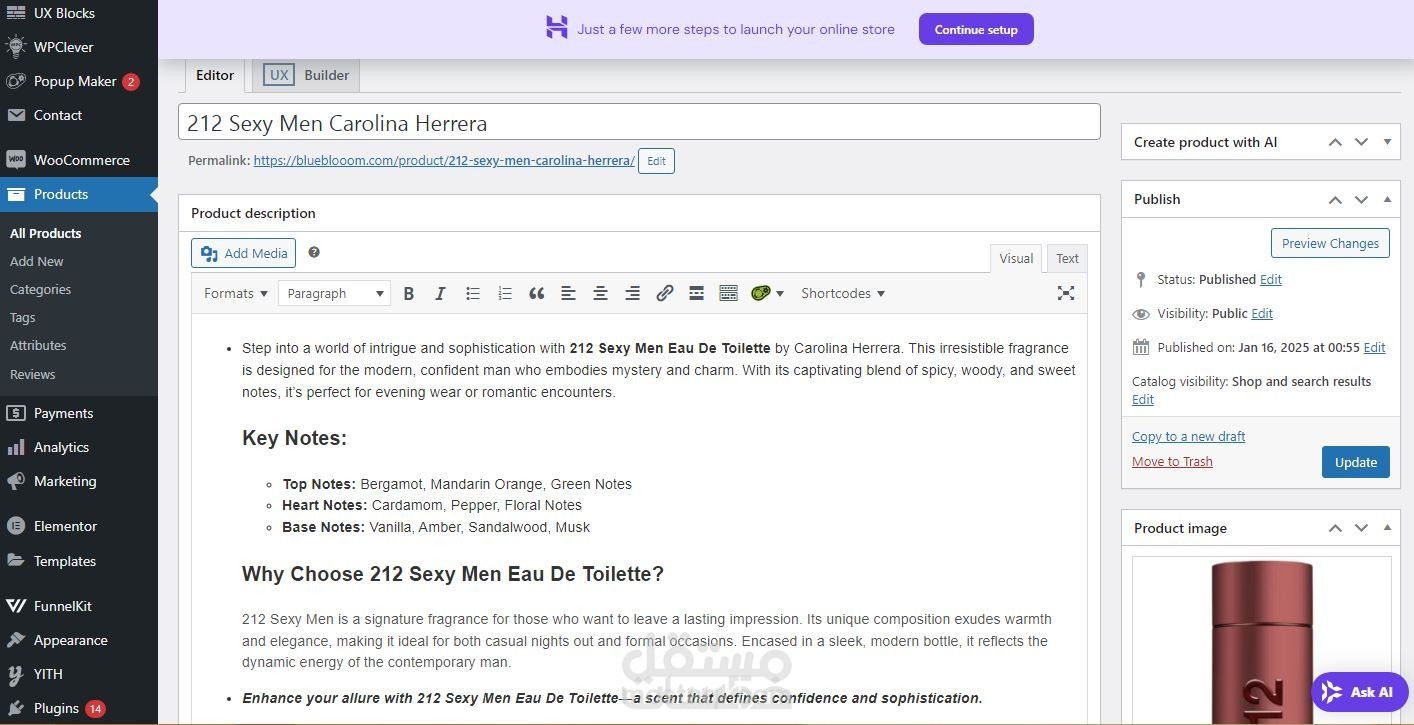Open Popup Maker menu
Viewport: 1414px width, 725px height.
(79, 81)
